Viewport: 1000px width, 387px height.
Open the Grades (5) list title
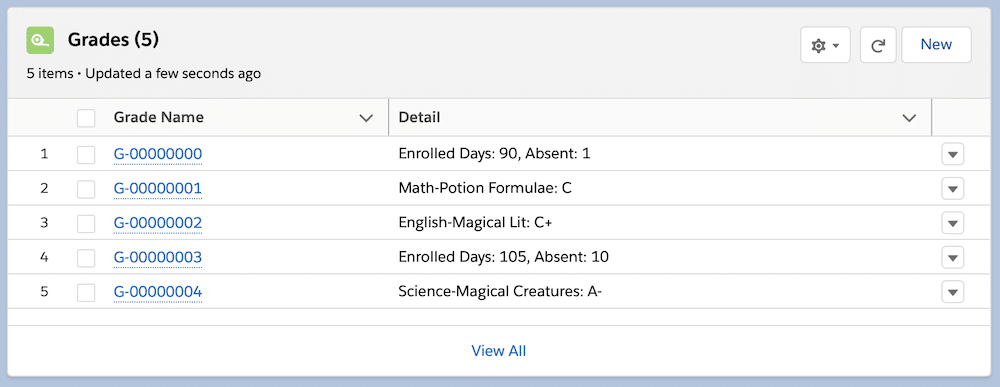[114, 40]
